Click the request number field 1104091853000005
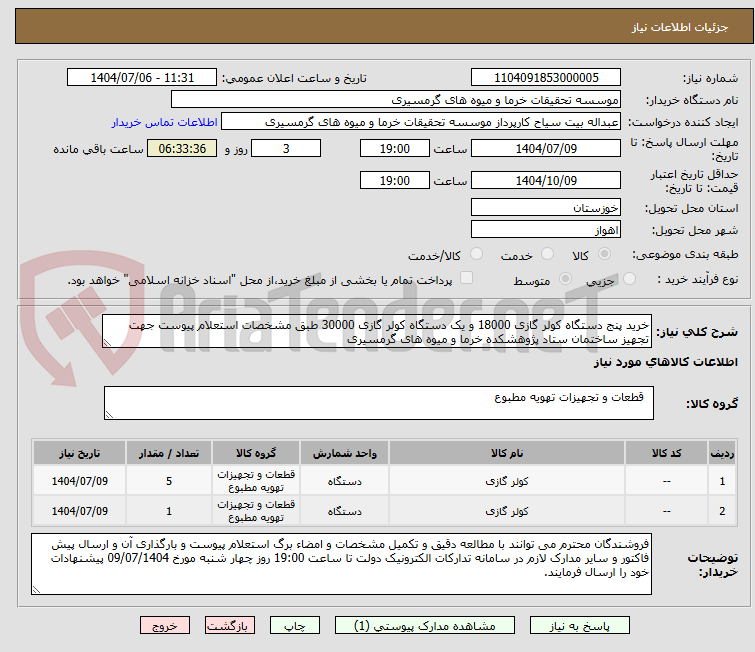 [x=547, y=78]
